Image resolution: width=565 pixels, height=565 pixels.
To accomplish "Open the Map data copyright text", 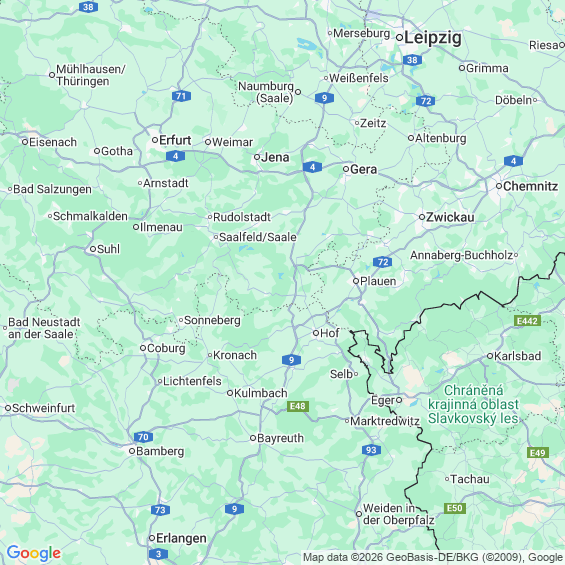I will tap(433, 557).
